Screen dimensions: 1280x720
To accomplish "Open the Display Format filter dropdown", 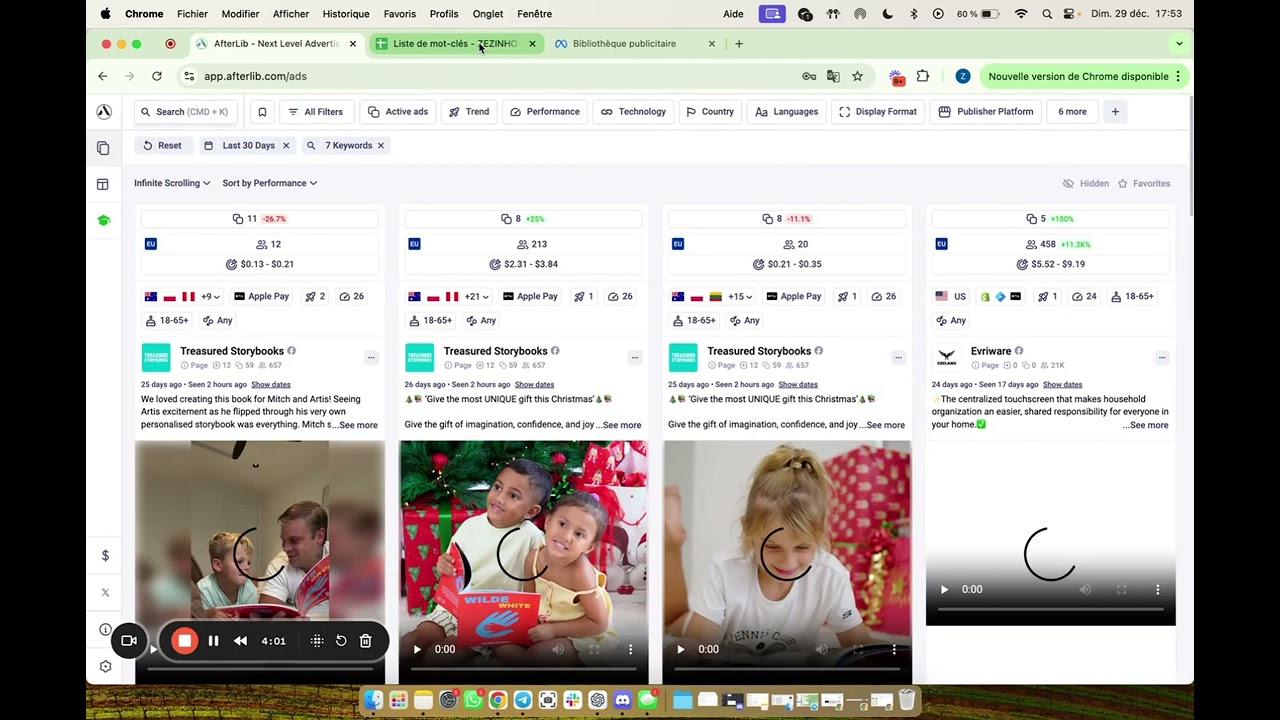I will (x=878, y=112).
